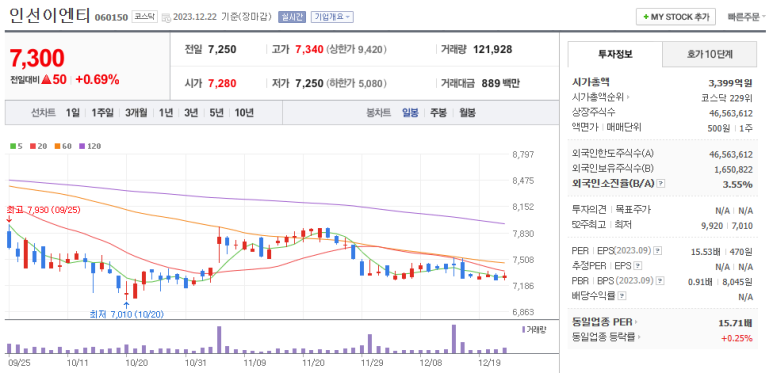Image resolution: width=773 pixels, height=373 pixels.
Task: Click the 52주최고 value 9,920
Action: click(712, 226)
